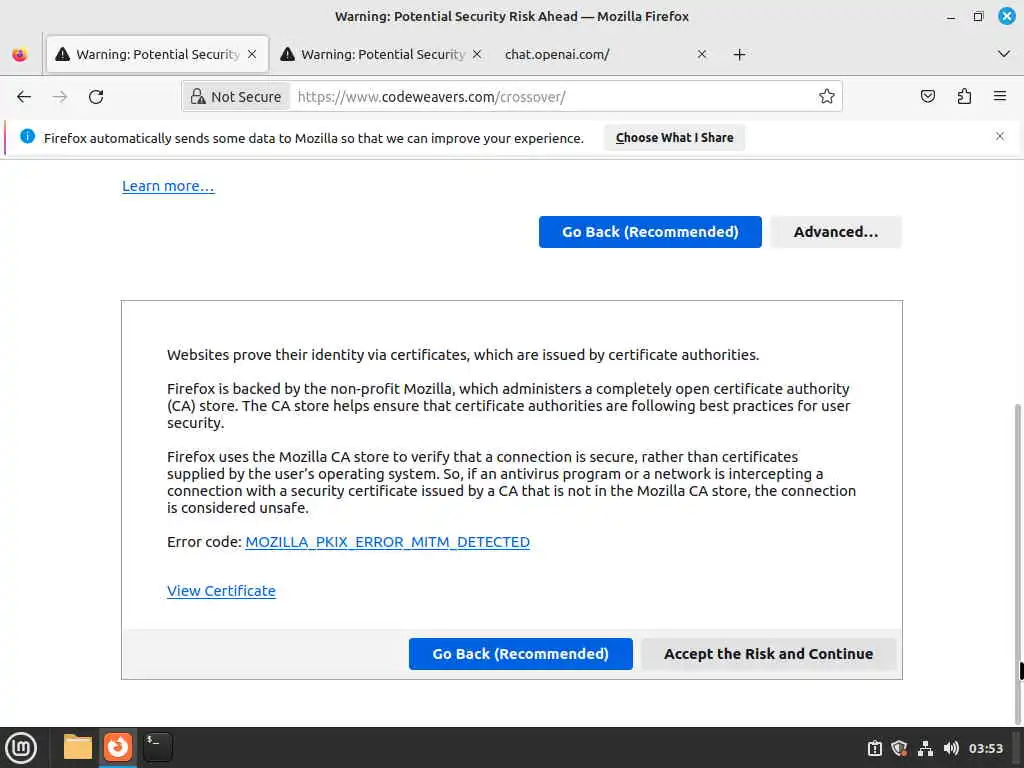The width and height of the screenshot is (1024, 768).
Task: Click the 03:53 clock in taskbar
Action: click(985, 748)
